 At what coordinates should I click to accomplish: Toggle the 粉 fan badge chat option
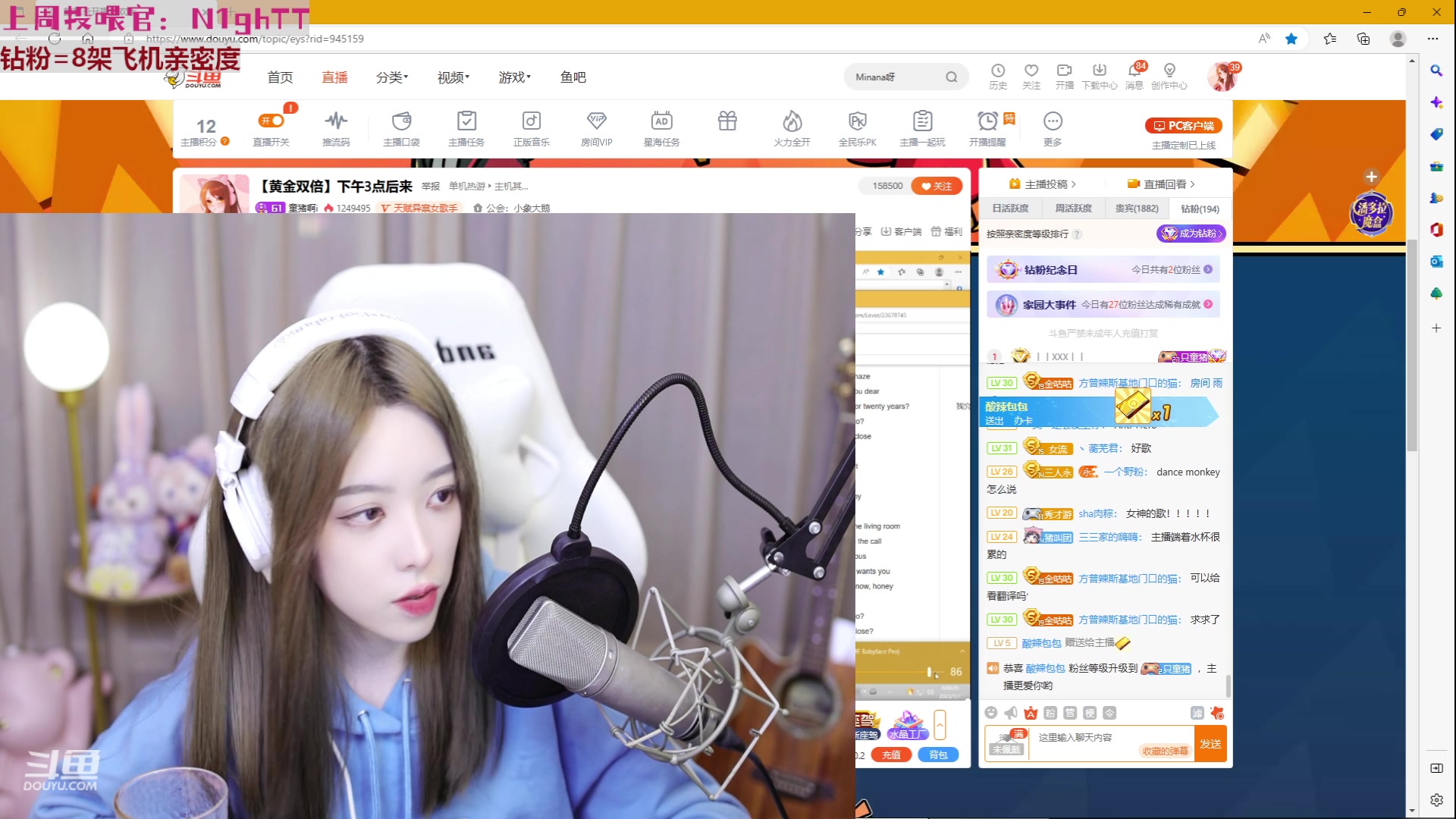[1050, 713]
